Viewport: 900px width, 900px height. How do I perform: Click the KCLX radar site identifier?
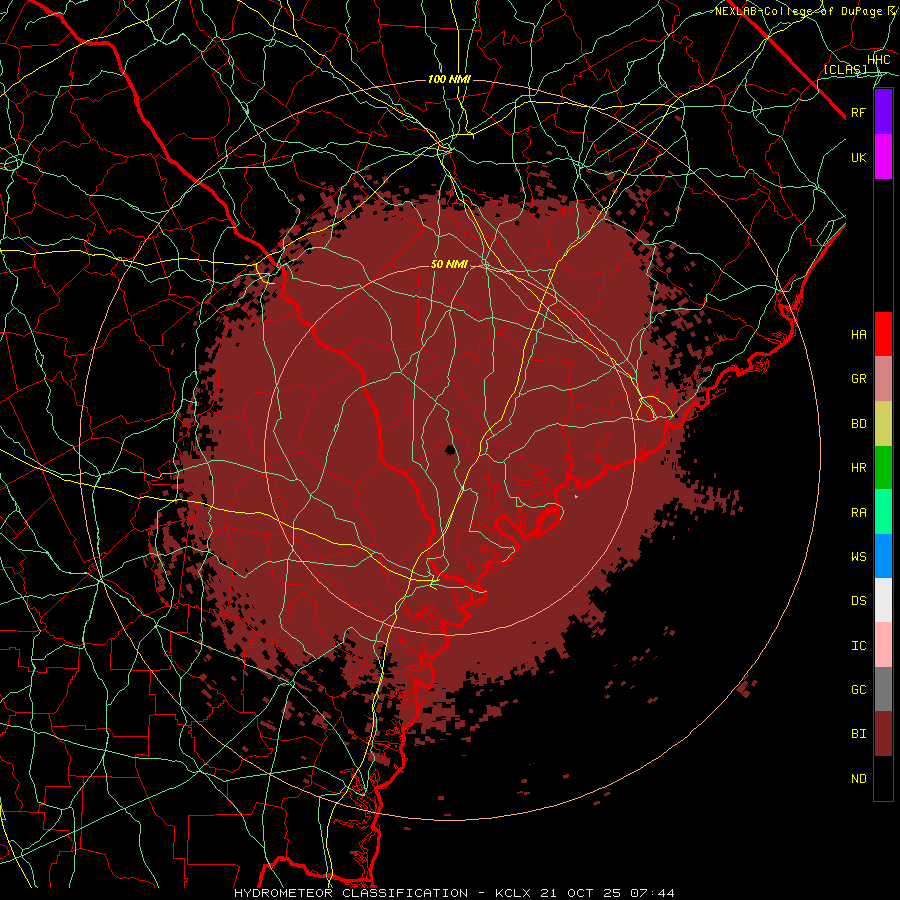point(513,893)
